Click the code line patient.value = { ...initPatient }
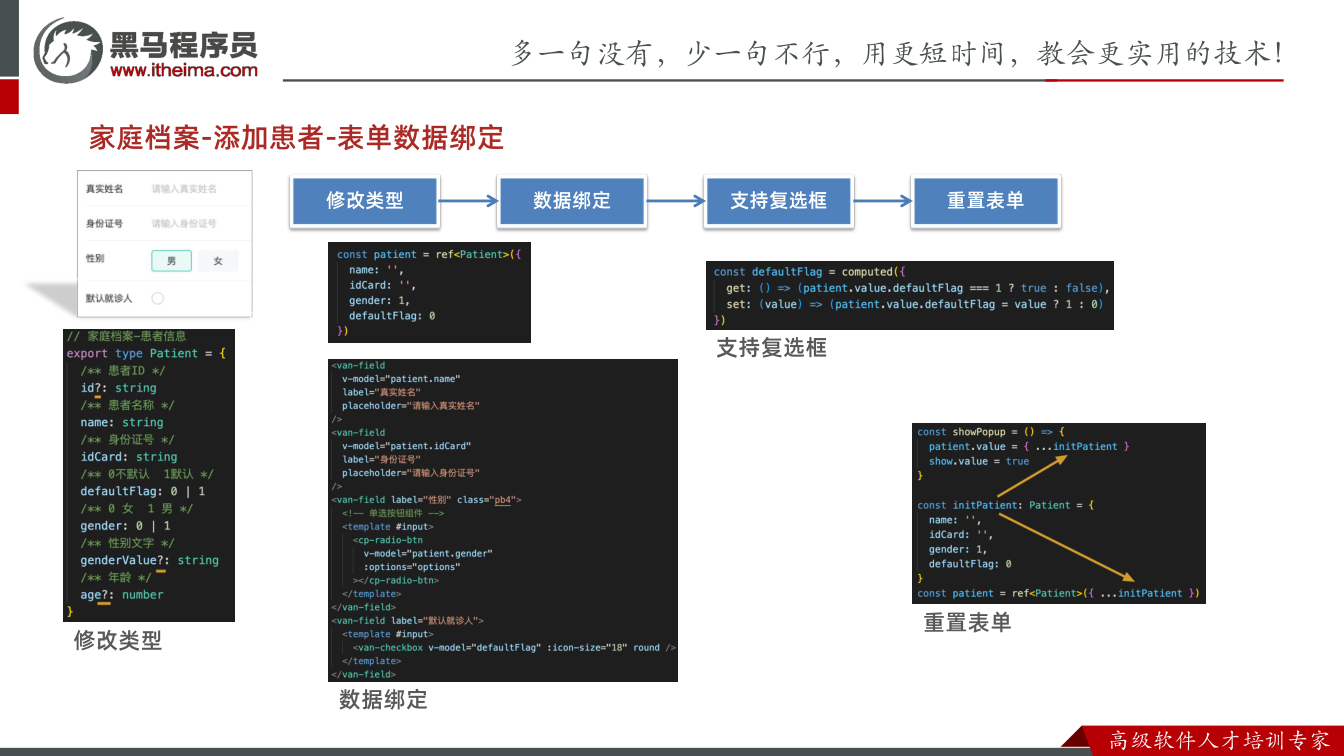Viewport: 1344px width, 756px height. [x=1029, y=446]
